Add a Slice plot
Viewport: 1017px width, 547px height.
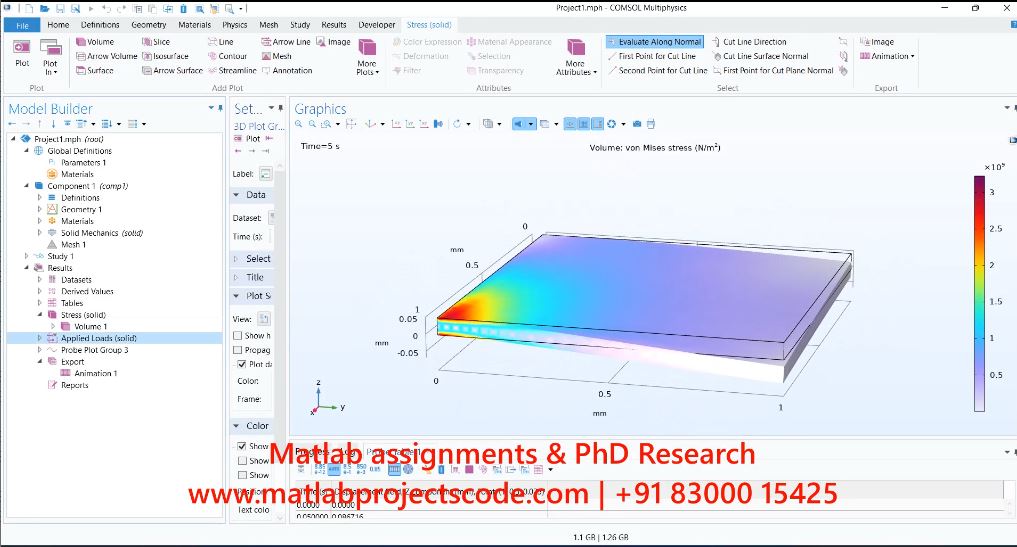pyautogui.click(x=156, y=42)
